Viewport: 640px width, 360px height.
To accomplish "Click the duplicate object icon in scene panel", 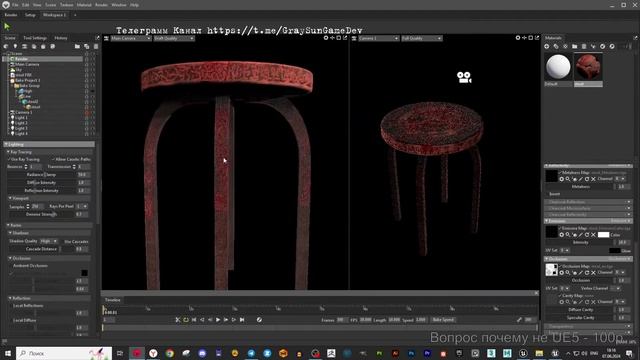I will pyautogui.click(x=87, y=47).
